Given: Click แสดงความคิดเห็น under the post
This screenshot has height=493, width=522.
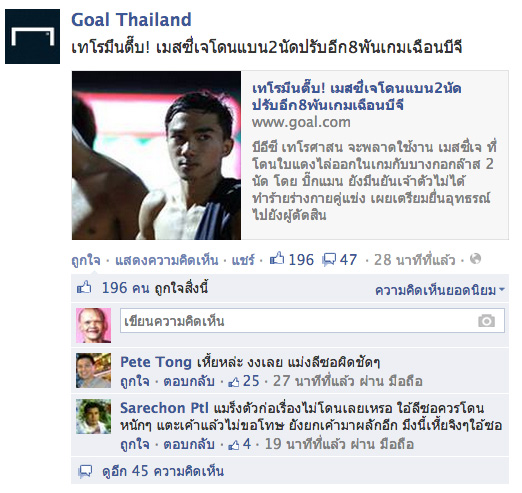Looking at the screenshot, I should [167, 260].
